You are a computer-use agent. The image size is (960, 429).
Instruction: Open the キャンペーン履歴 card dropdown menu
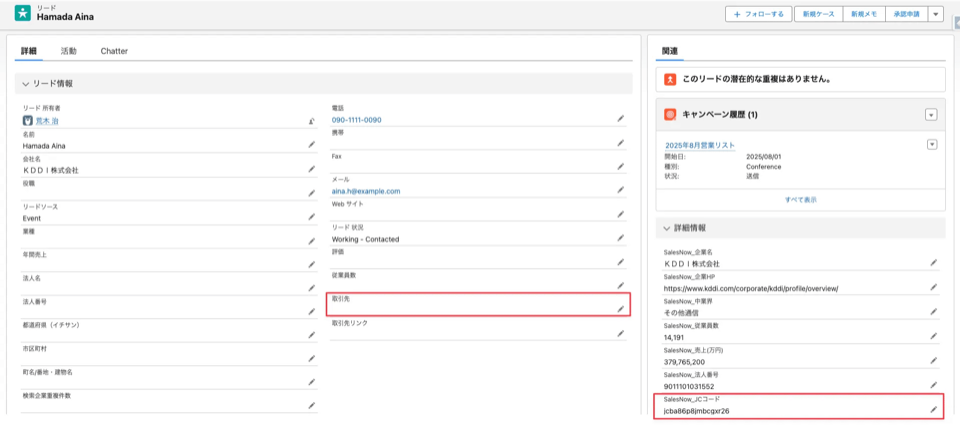pyautogui.click(x=931, y=114)
